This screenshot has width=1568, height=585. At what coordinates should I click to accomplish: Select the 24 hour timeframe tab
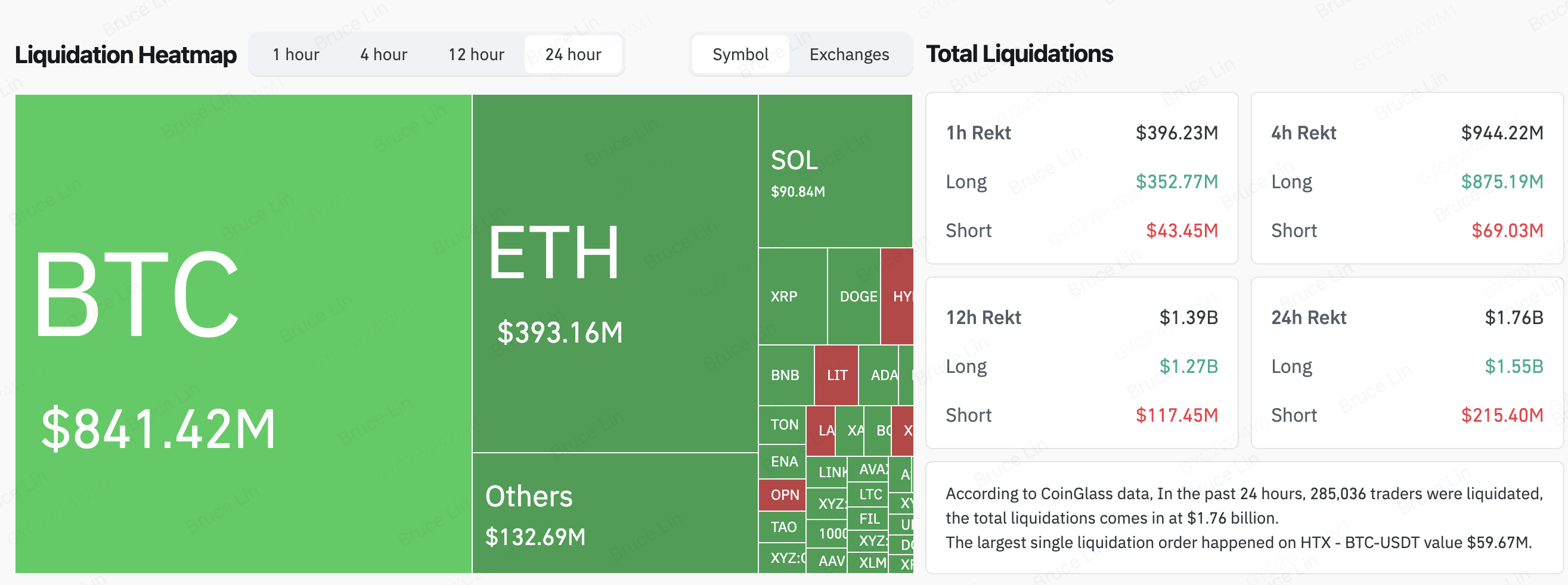[x=573, y=55]
